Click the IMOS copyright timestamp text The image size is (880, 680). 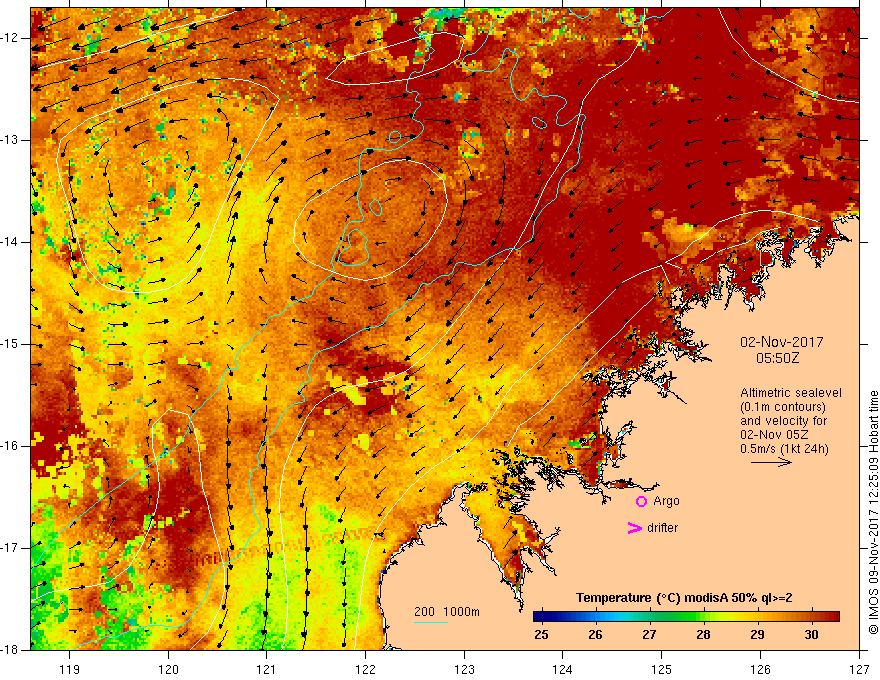873,513
